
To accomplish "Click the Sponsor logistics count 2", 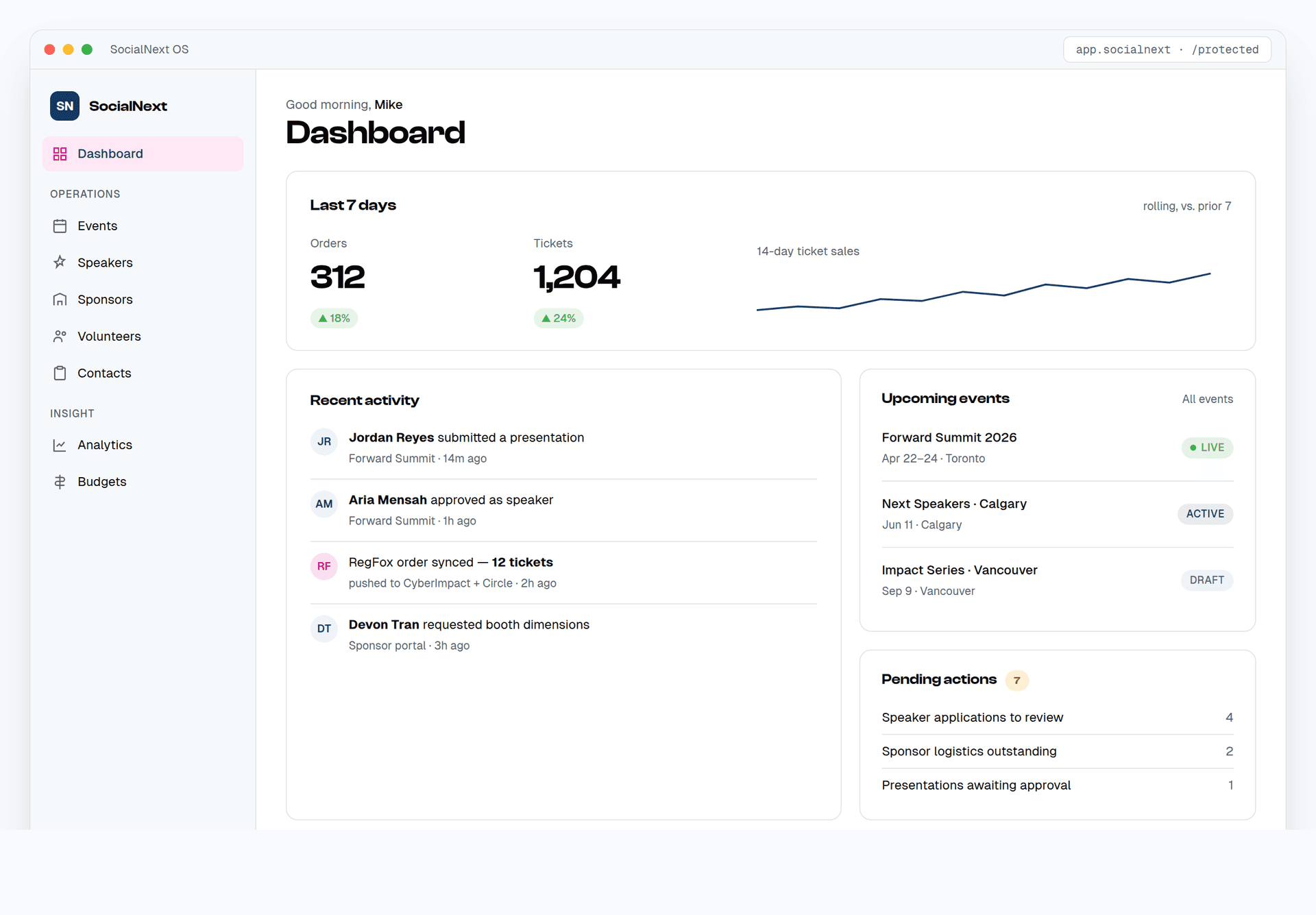I will (x=1229, y=751).
